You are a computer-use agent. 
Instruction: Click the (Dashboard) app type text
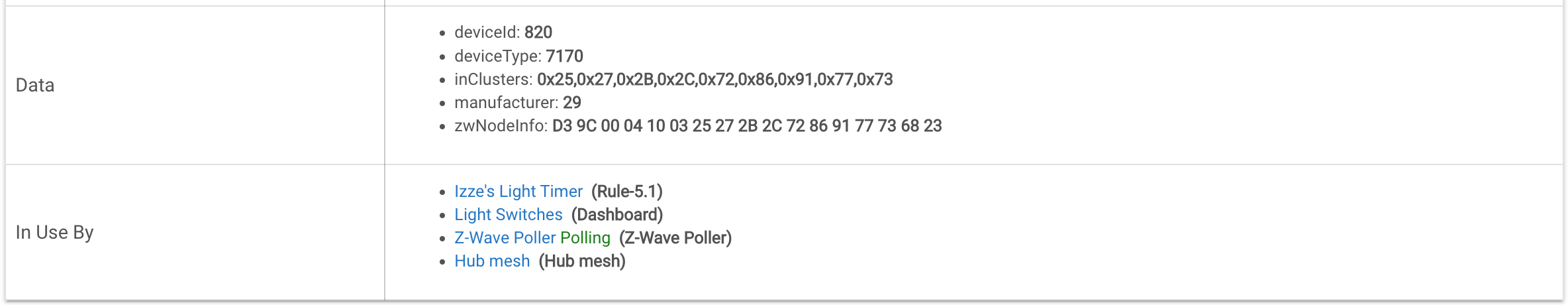617,215
